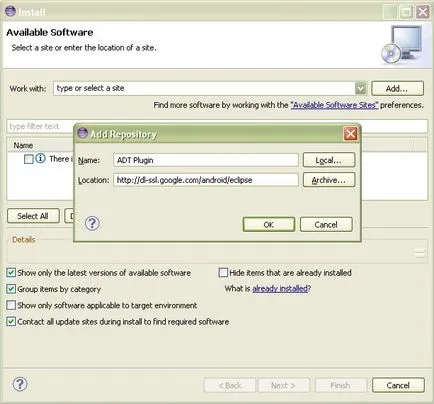434x404 pixels.
Task: Click OK in Add Repository dialog
Action: pos(269,225)
